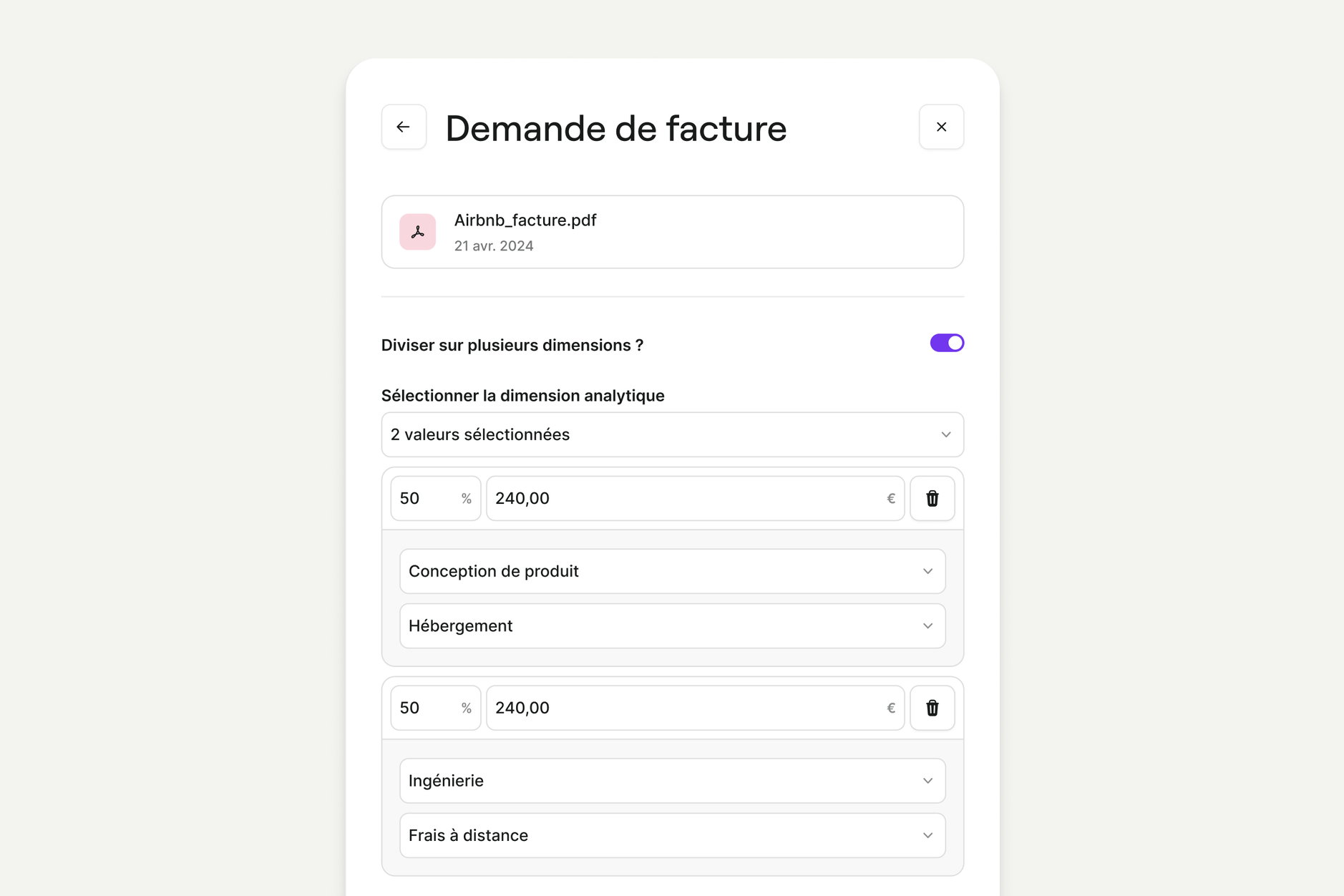Screen dimensions: 1344x896
Task: Click the back arrow button
Action: pyautogui.click(x=404, y=127)
